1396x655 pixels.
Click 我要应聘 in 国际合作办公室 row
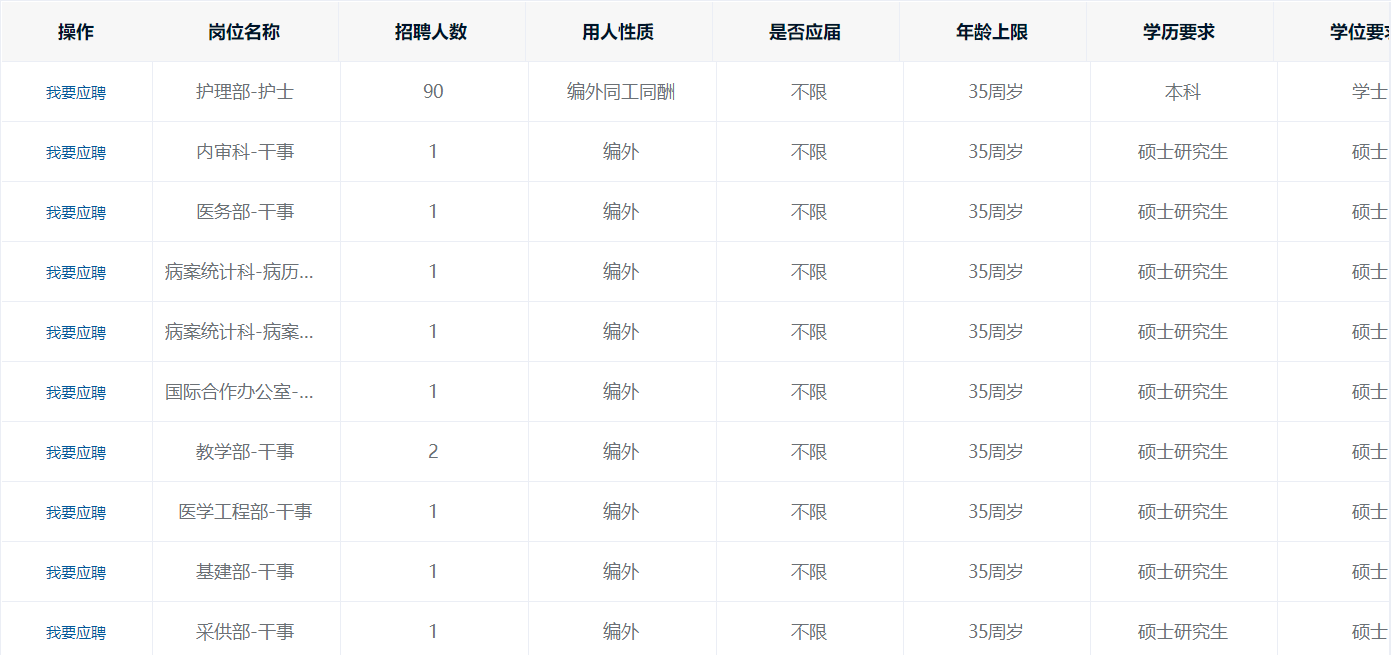tap(76, 392)
